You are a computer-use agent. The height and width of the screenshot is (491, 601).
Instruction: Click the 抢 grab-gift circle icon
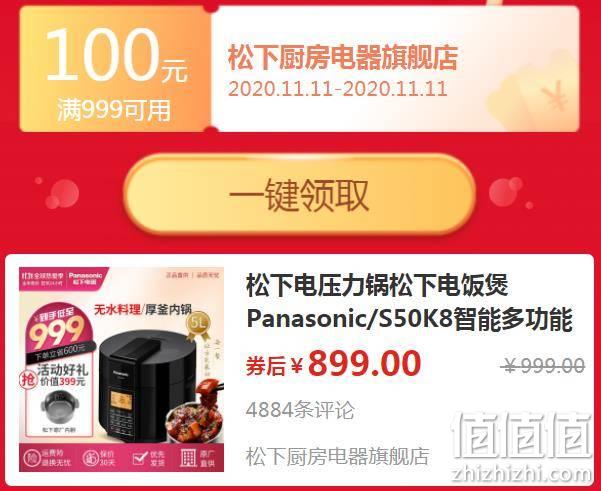pos(29,380)
